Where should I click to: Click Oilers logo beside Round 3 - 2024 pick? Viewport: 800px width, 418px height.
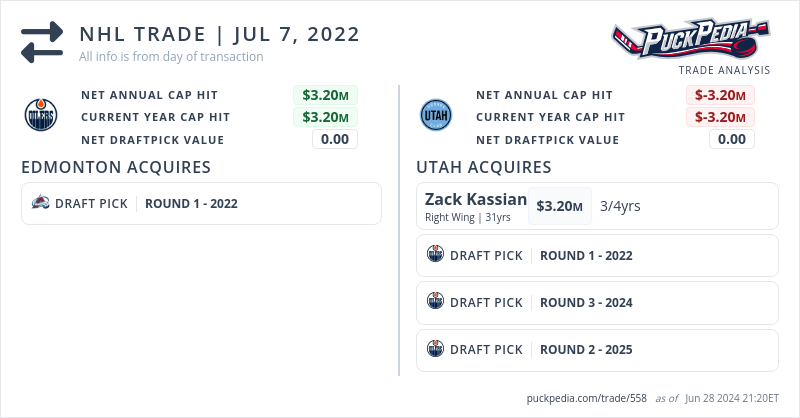pos(435,302)
